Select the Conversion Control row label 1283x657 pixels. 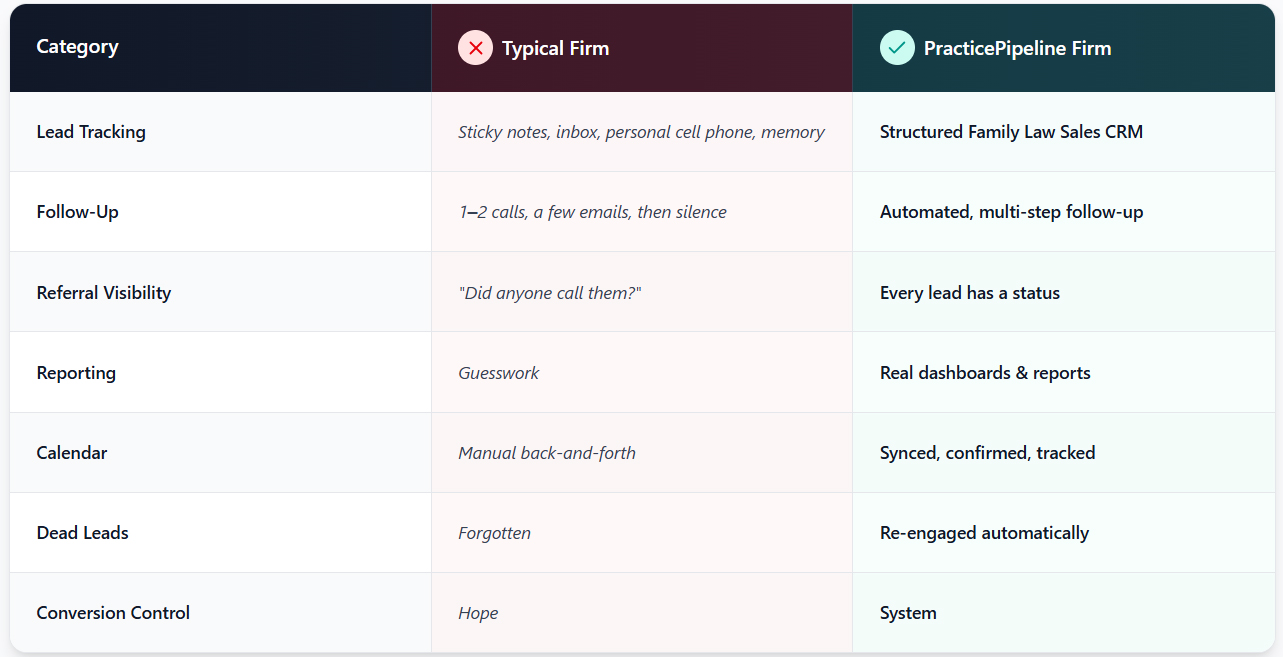click(x=113, y=613)
